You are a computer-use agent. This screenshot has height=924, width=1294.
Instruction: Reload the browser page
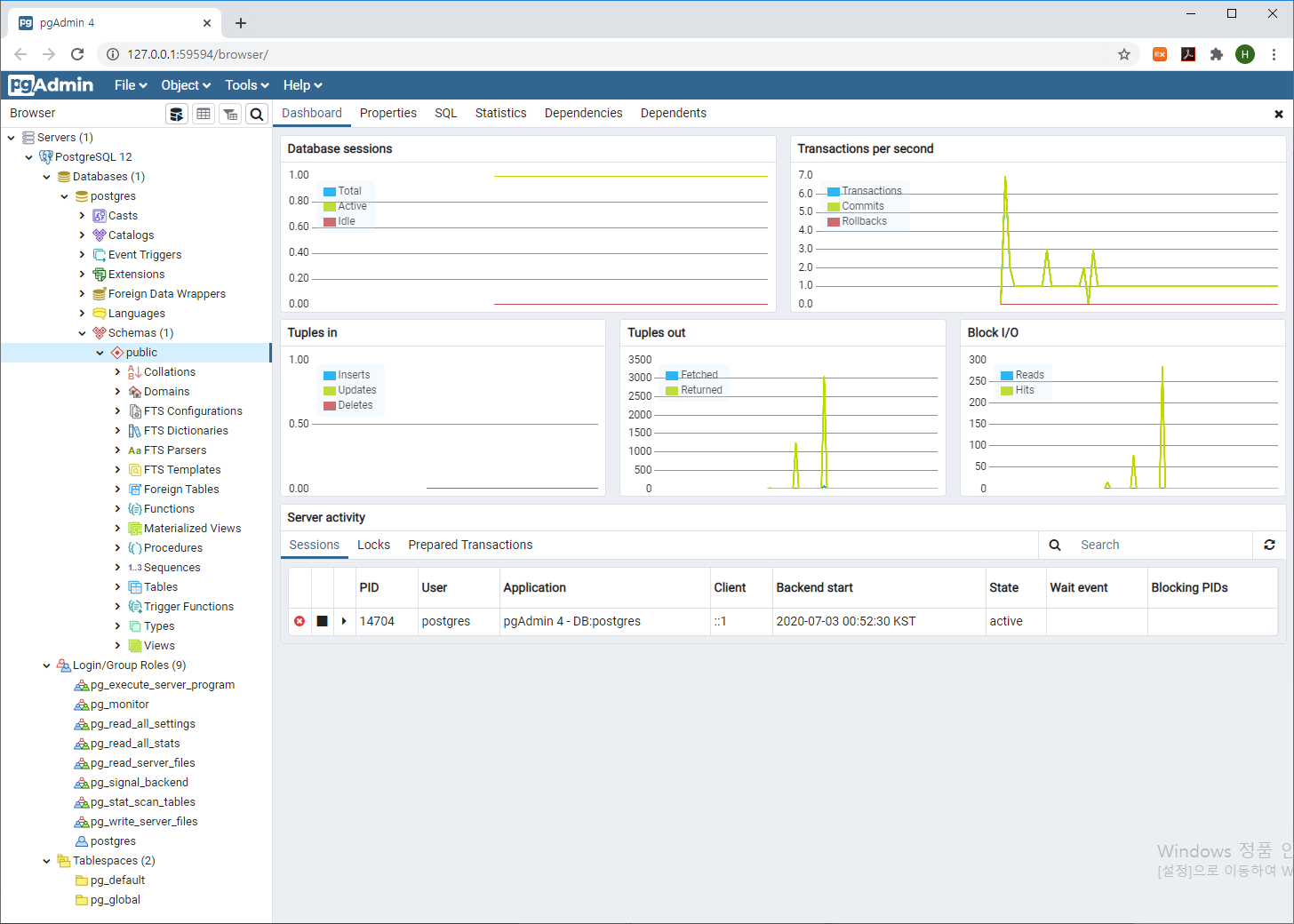tap(77, 54)
